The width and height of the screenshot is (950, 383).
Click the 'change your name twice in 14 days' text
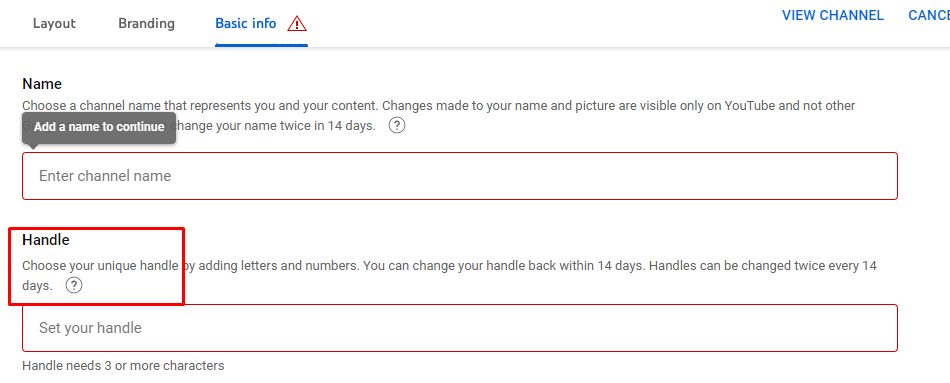275,127
